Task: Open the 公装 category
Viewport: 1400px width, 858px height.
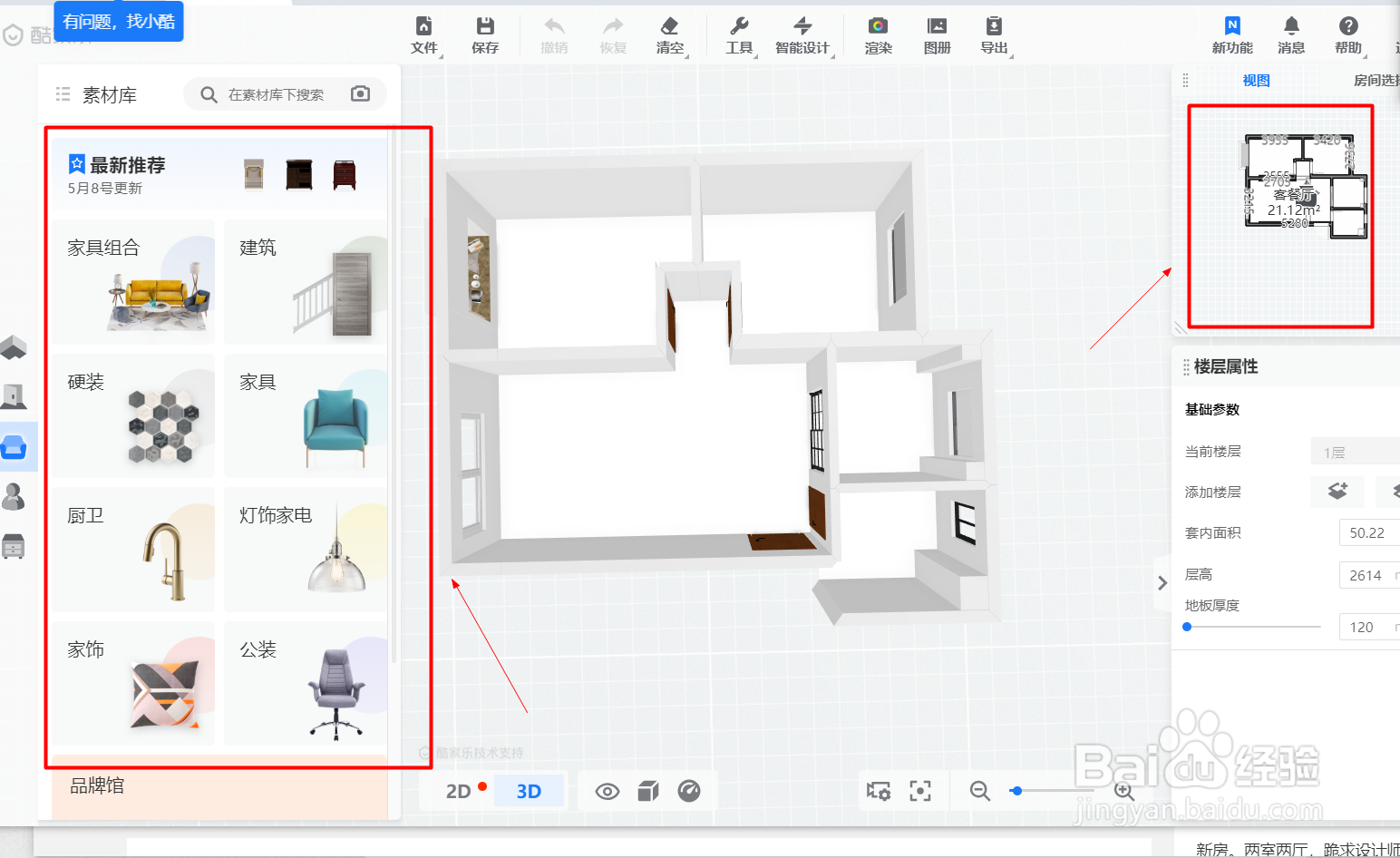Action: 306,683
